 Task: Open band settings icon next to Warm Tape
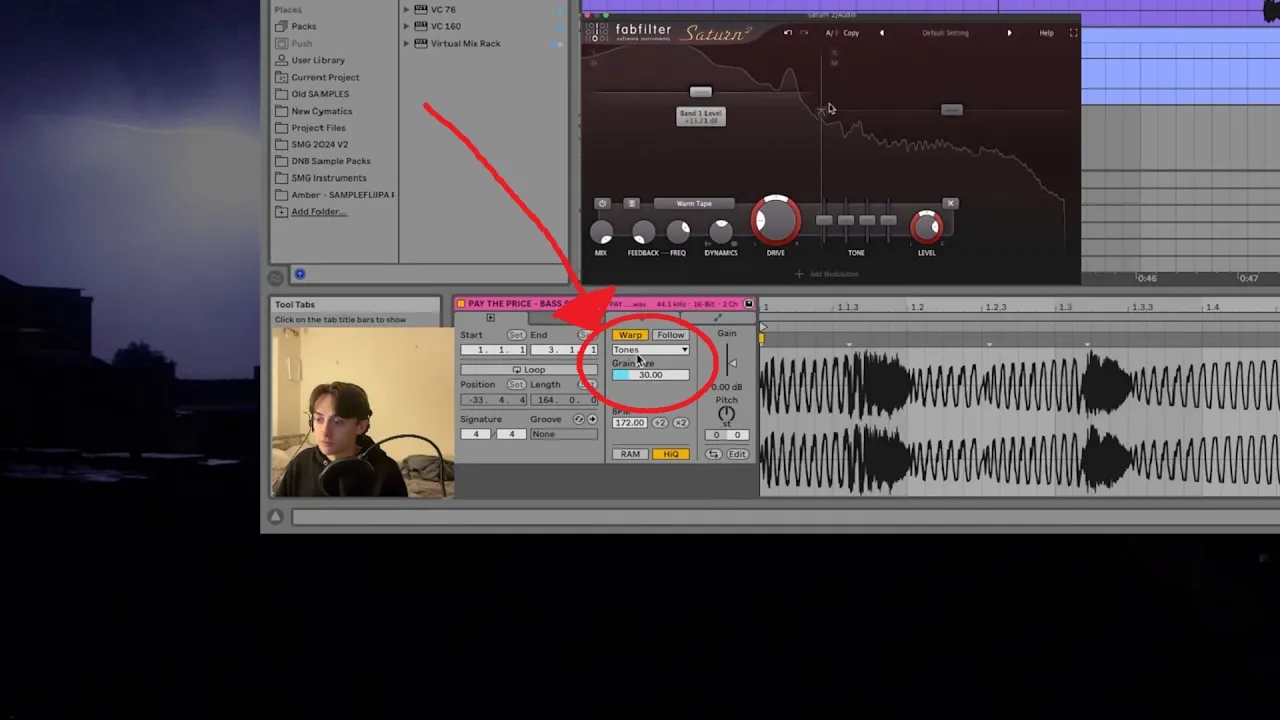(631, 204)
